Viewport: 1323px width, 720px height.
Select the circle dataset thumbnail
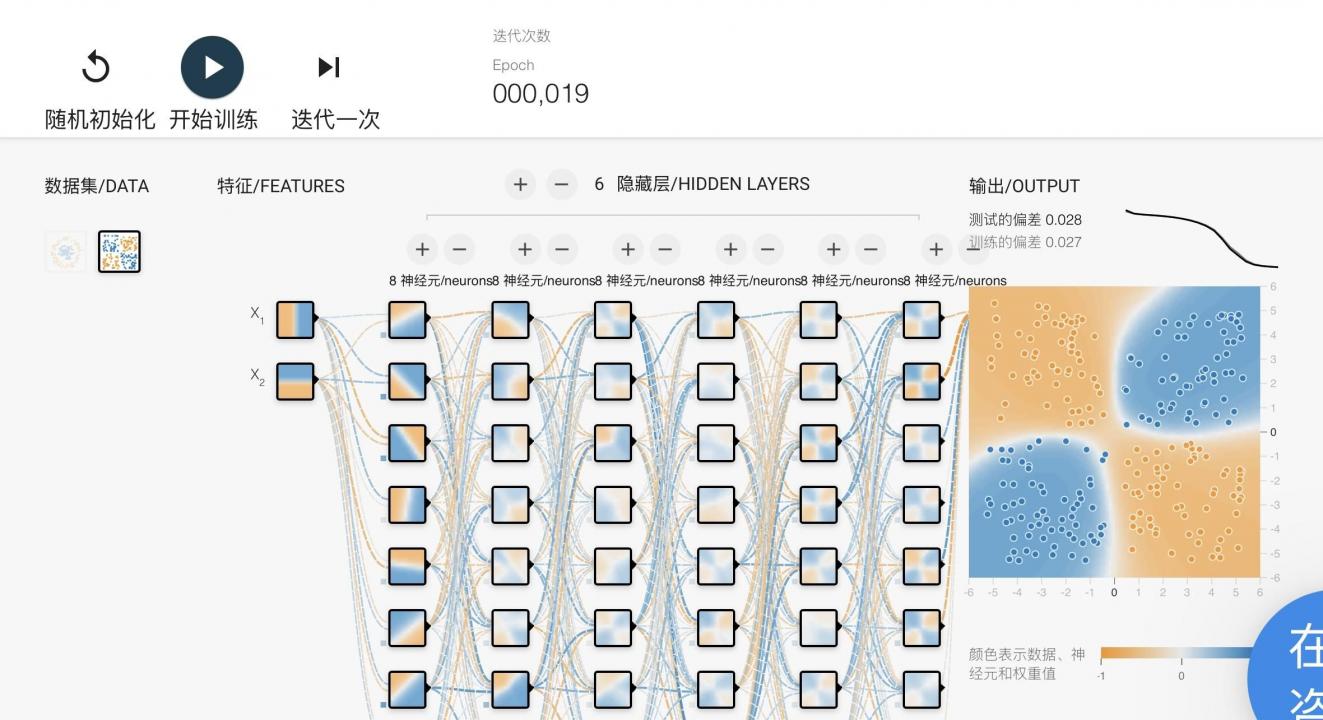click(x=66, y=252)
